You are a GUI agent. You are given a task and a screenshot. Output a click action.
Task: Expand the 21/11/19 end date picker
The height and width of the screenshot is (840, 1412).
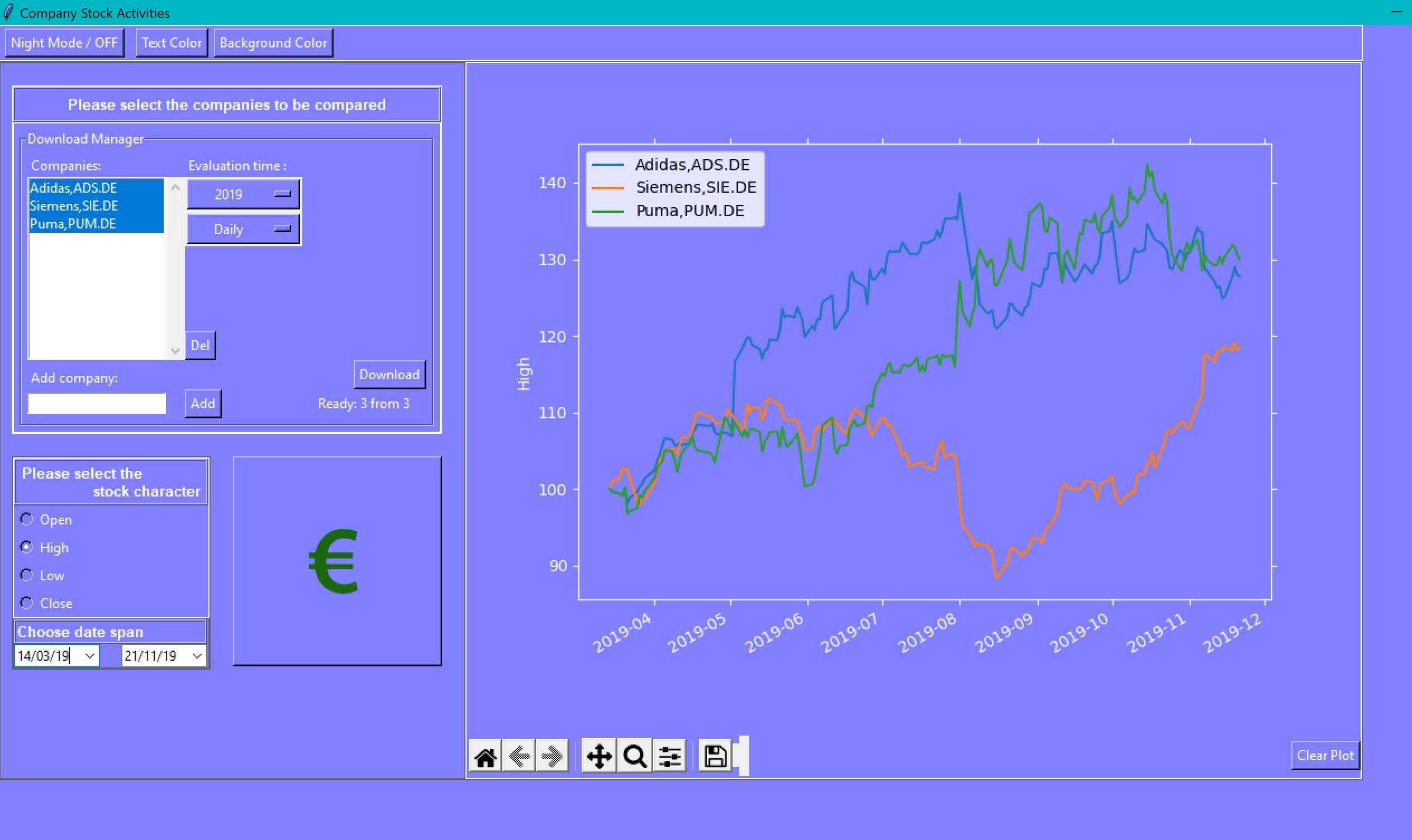[197, 656]
